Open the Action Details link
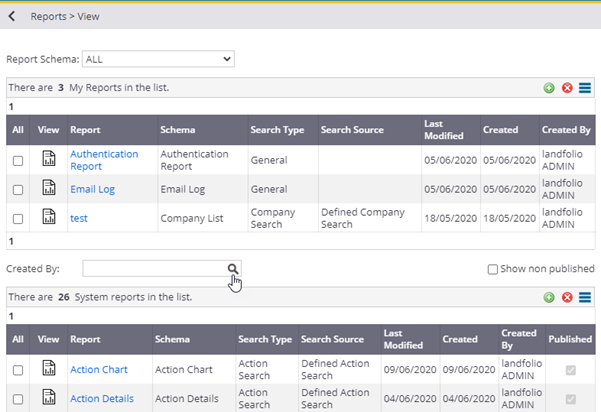 102,399
